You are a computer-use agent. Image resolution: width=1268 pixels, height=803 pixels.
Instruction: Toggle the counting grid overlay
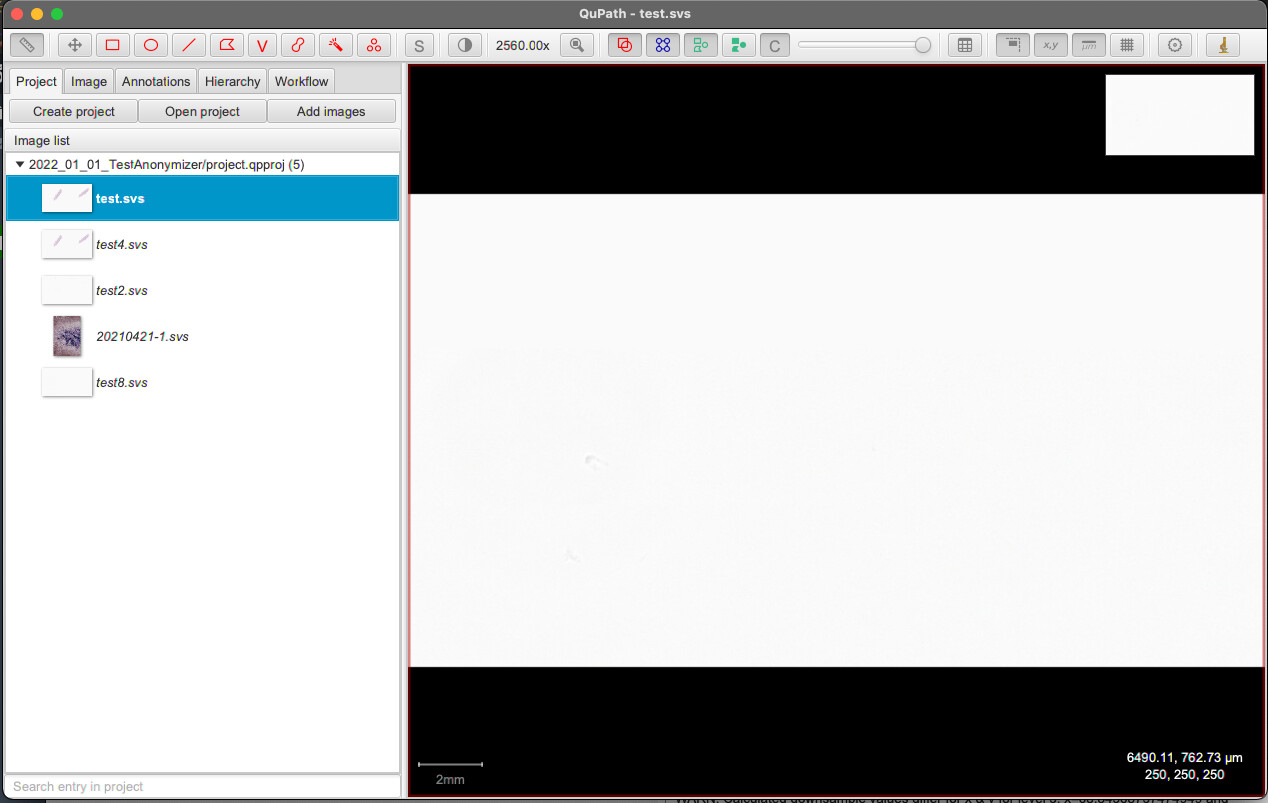[1127, 44]
